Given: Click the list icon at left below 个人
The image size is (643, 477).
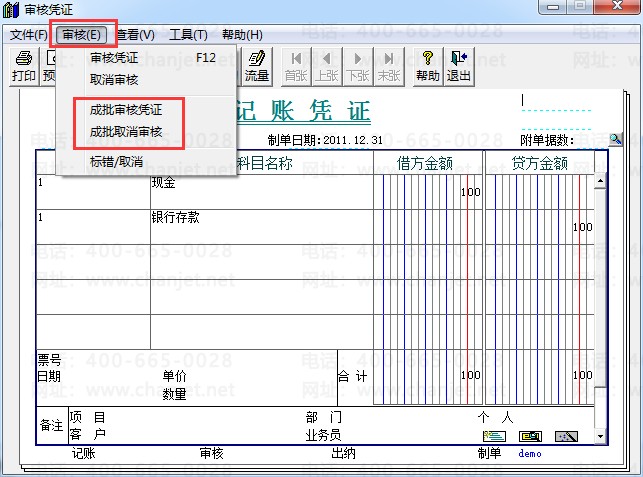Looking at the screenshot, I should click(x=494, y=436).
